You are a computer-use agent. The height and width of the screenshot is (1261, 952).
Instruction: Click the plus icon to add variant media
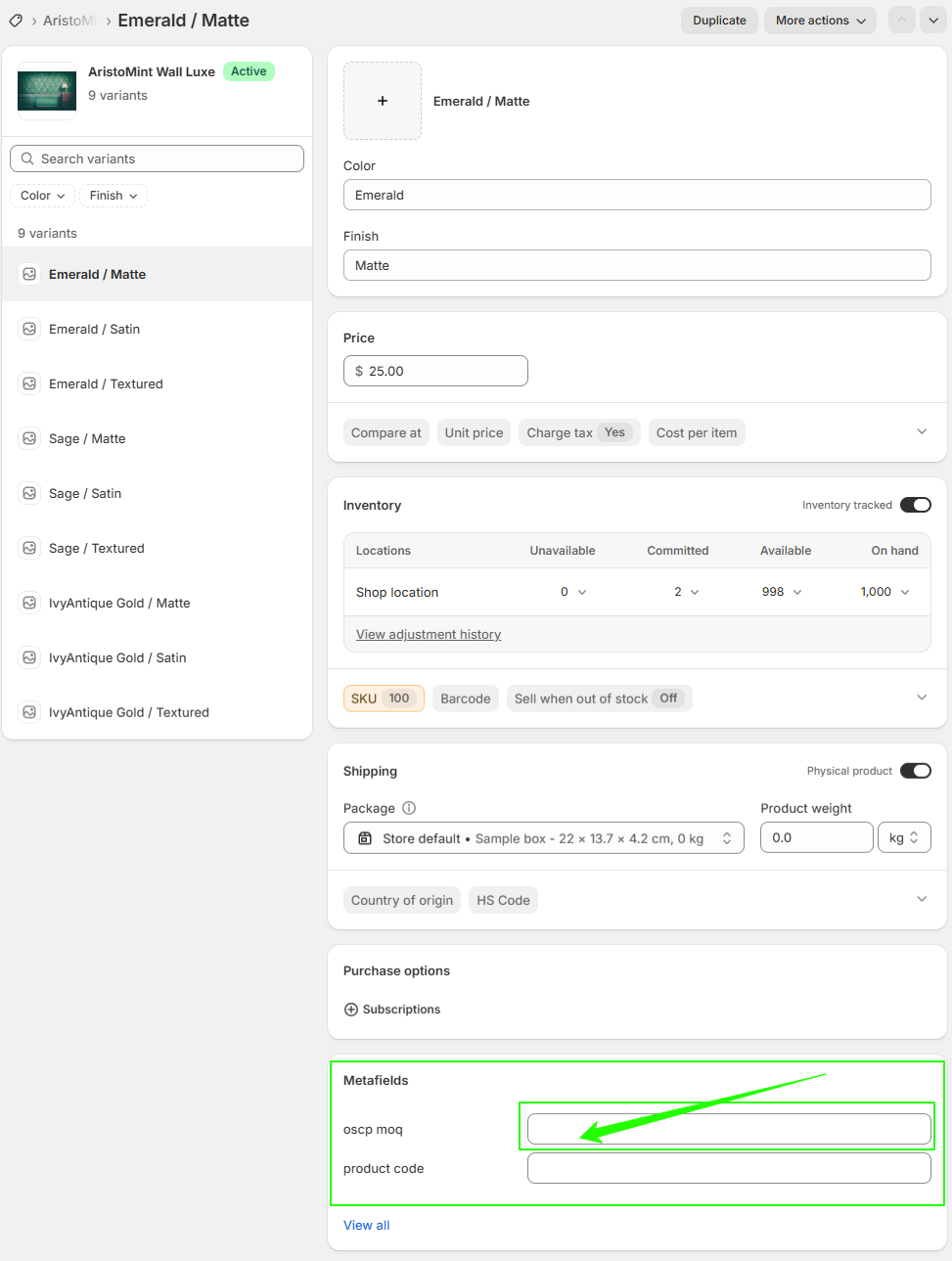382,100
